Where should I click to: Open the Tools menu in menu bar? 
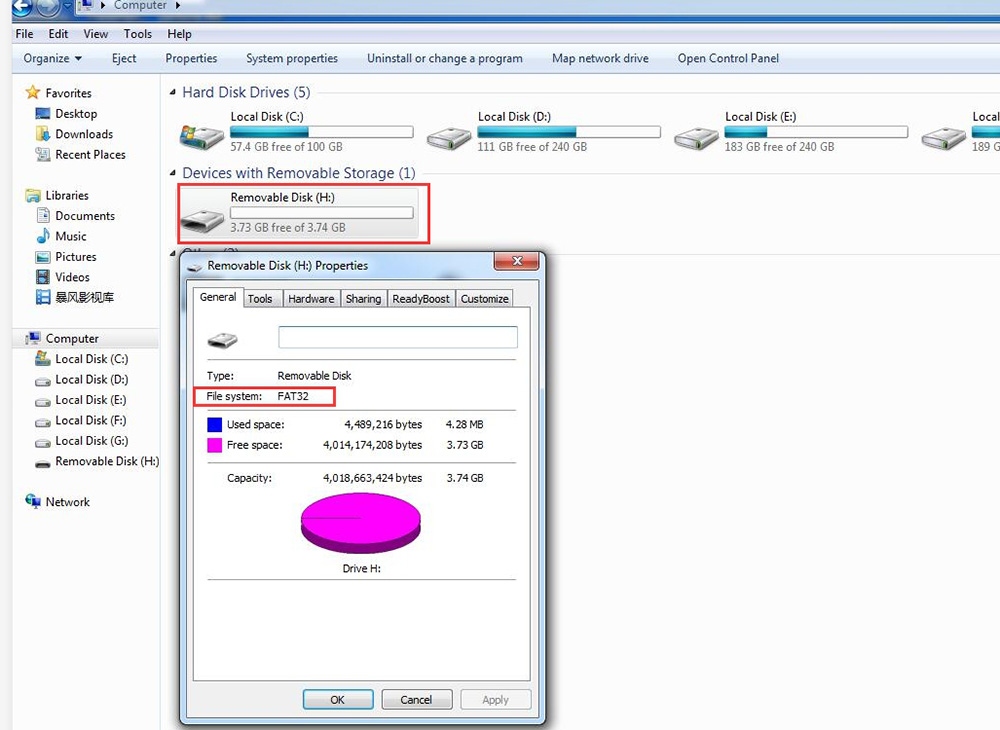(x=138, y=34)
